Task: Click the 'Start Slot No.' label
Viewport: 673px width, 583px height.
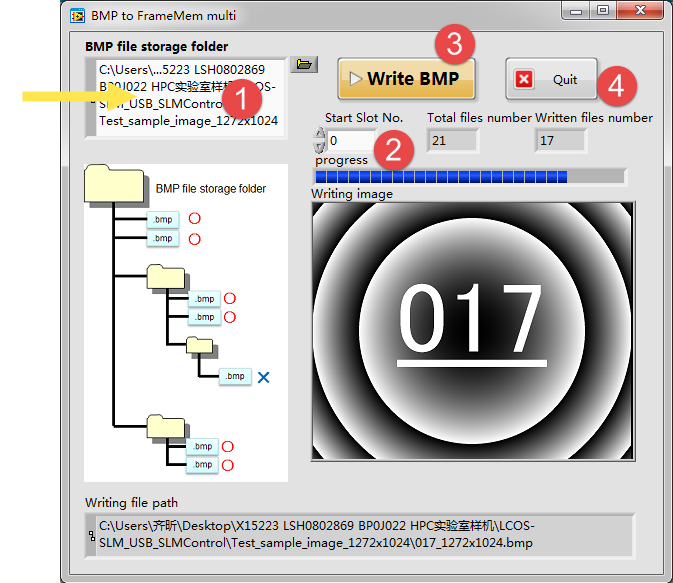Action: (x=364, y=118)
